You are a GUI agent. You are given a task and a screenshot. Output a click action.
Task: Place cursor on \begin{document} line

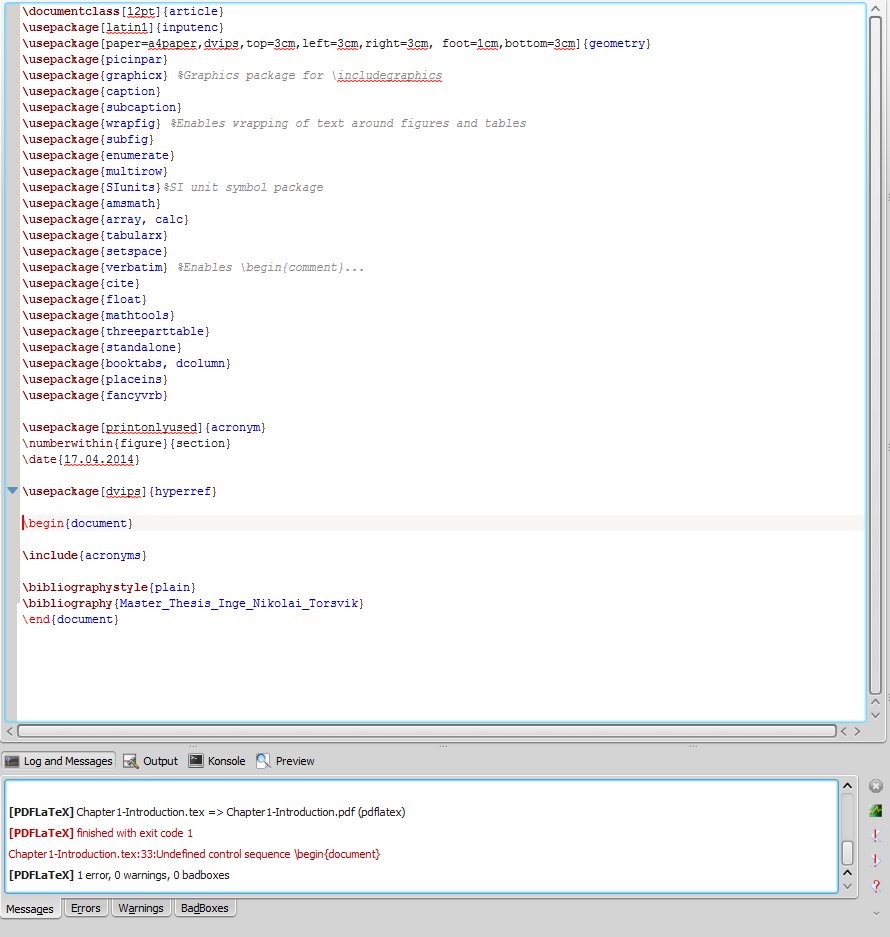[77, 523]
